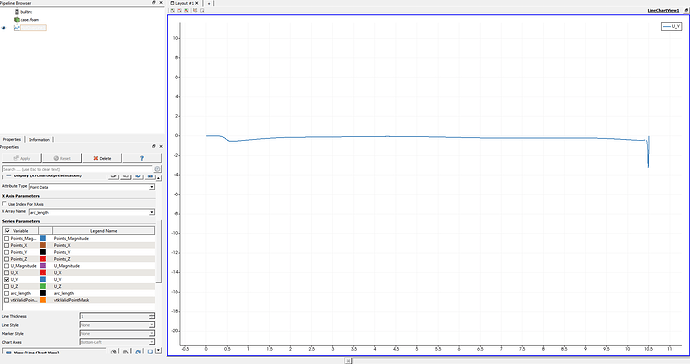Click U_Z green color swatch
The width and height of the screenshot is (690, 364).
click(x=43, y=287)
